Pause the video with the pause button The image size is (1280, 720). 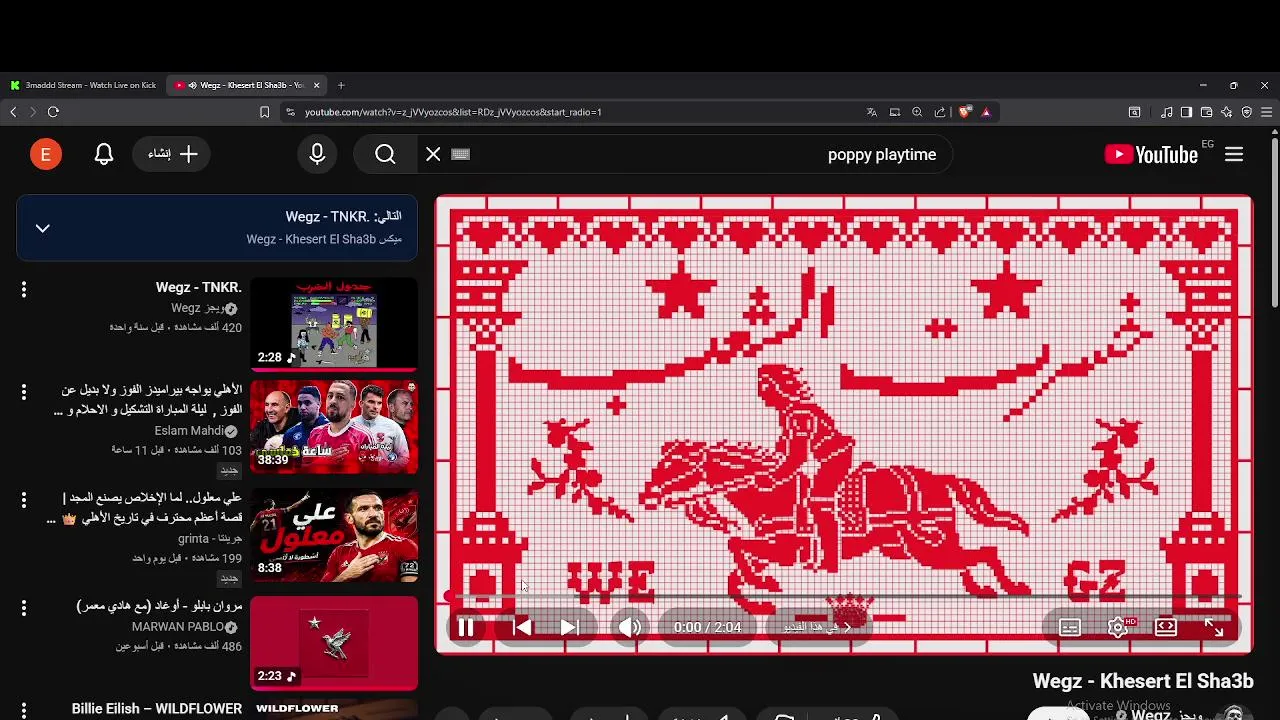[x=465, y=628]
